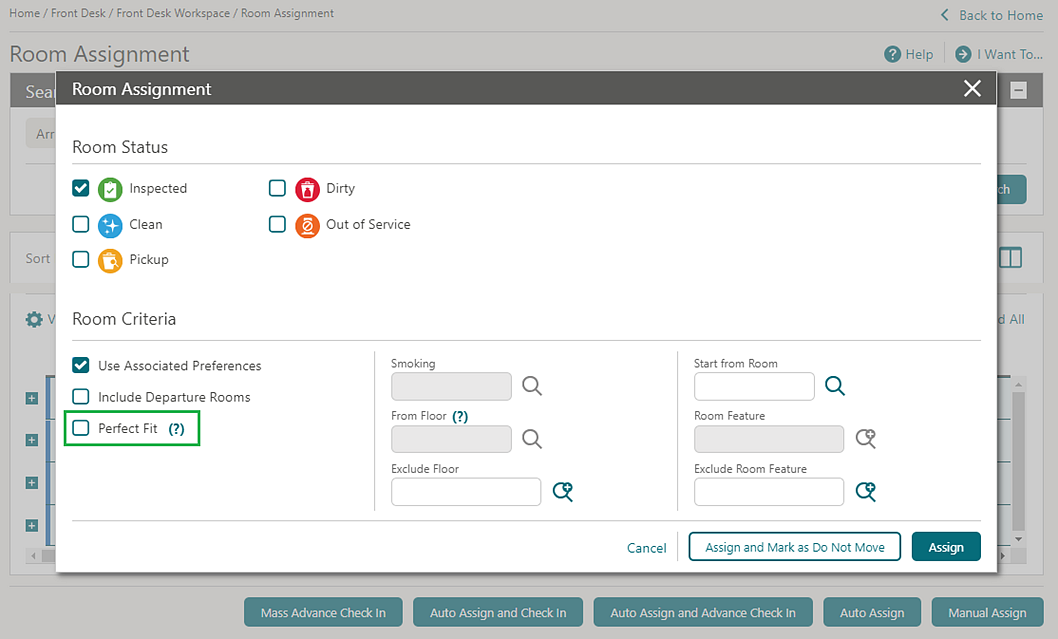Expand the first row plus icon
The height and width of the screenshot is (639, 1058).
click(x=32, y=398)
